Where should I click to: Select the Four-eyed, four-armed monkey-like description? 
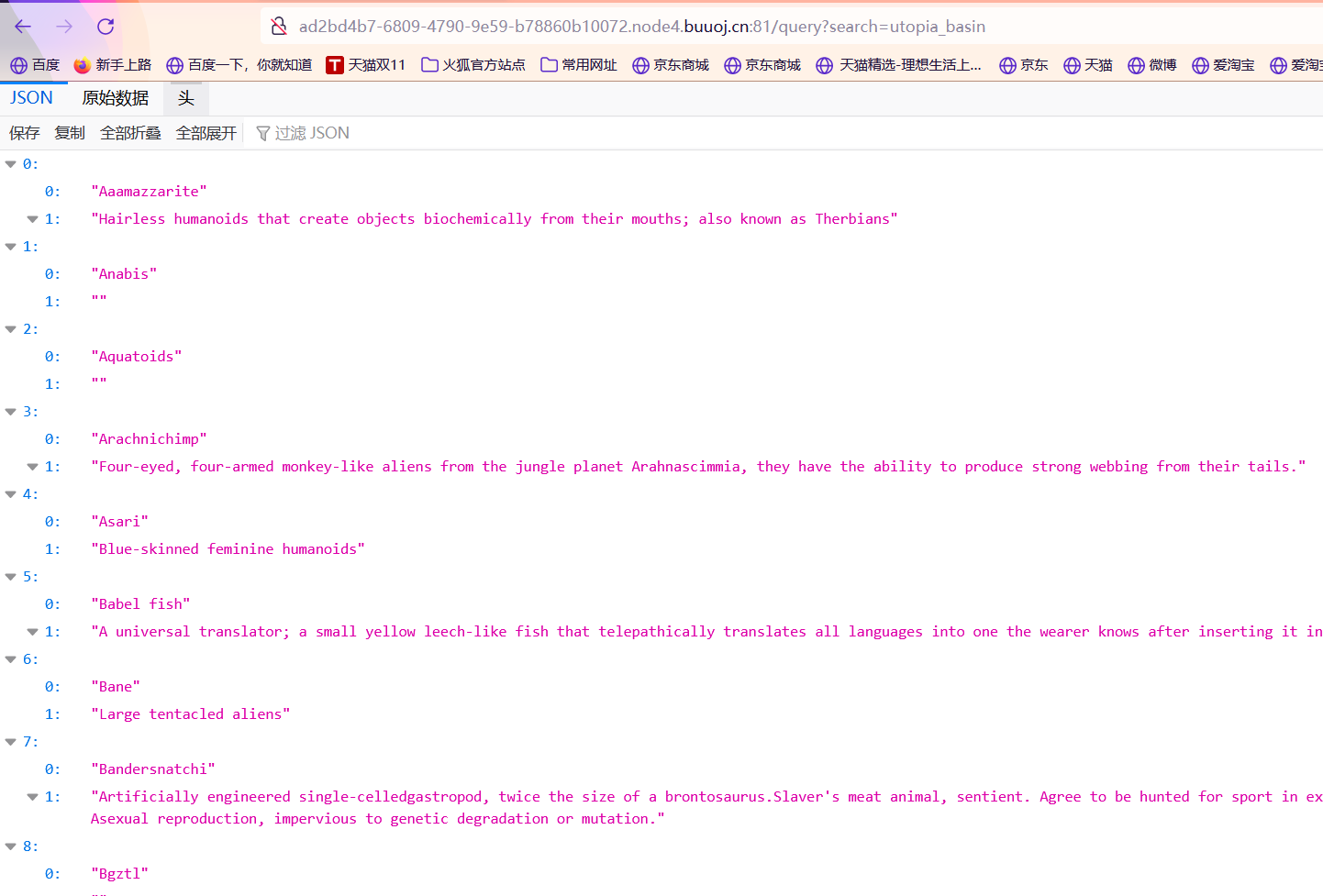[698, 467]
